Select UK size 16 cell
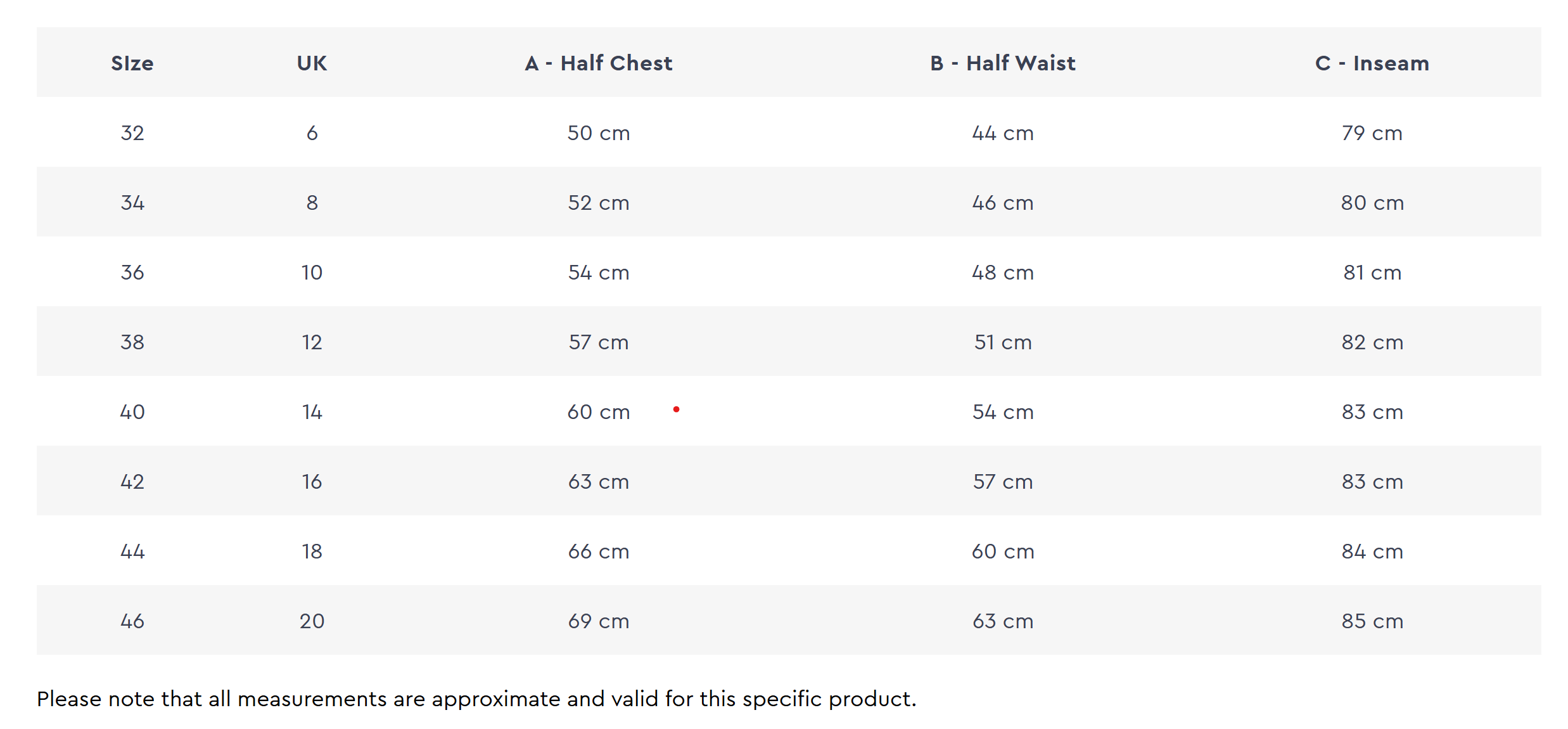The height and width of the screenshot is (729, 1568). pos(312,482)
